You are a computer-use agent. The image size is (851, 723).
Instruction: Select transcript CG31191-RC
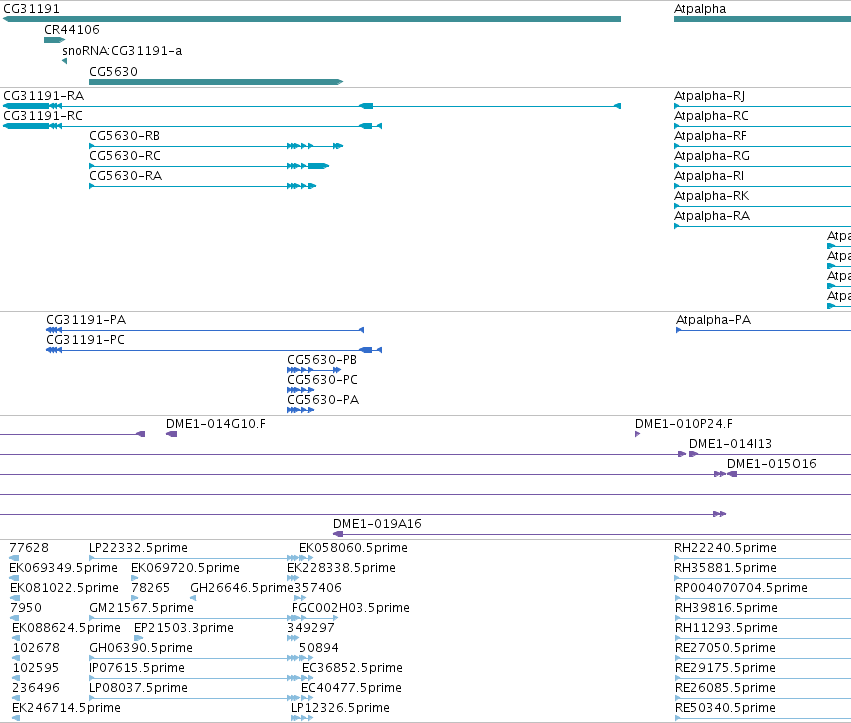click(192, 126)
